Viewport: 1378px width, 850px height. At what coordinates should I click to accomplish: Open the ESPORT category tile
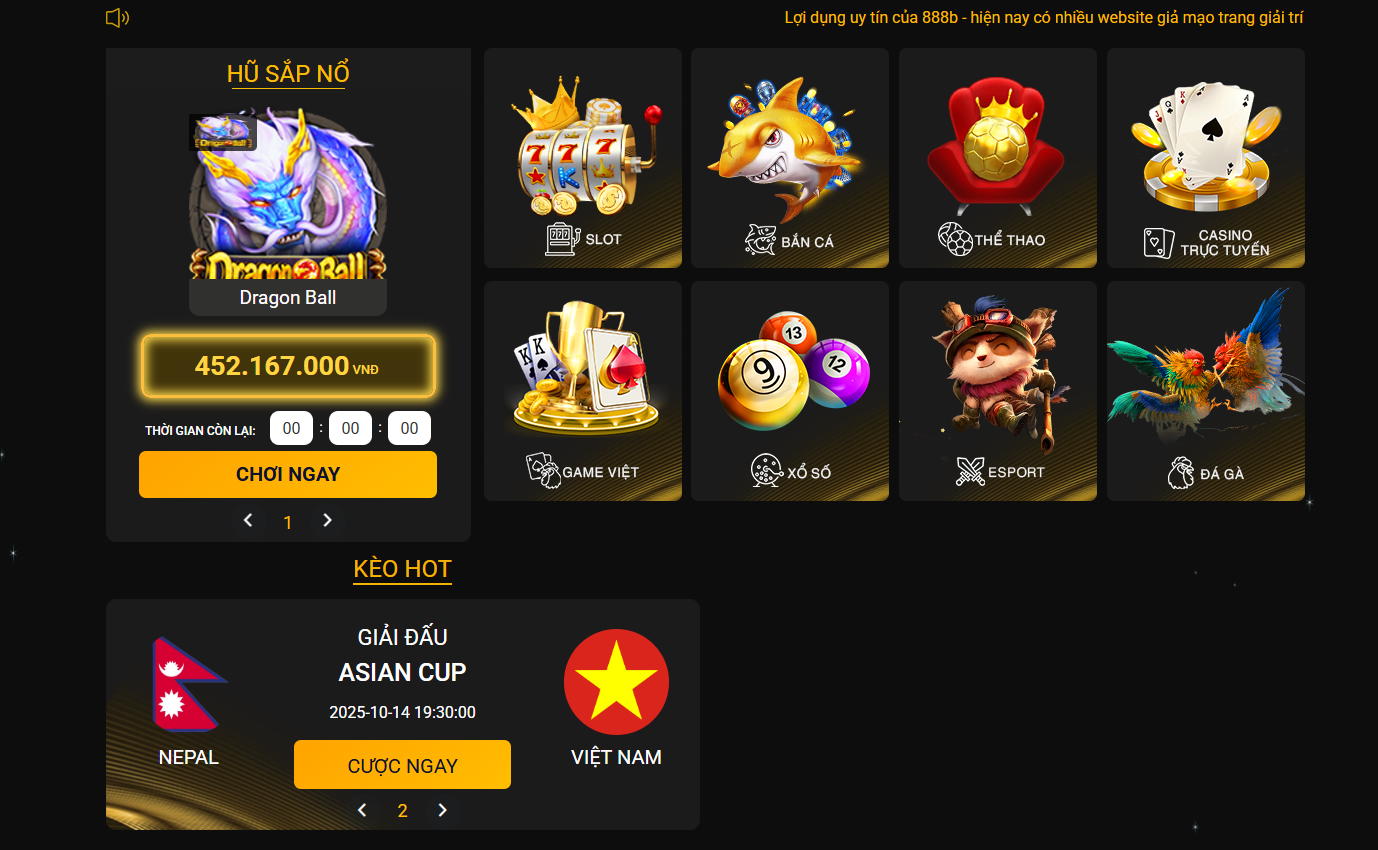[998, 391]
